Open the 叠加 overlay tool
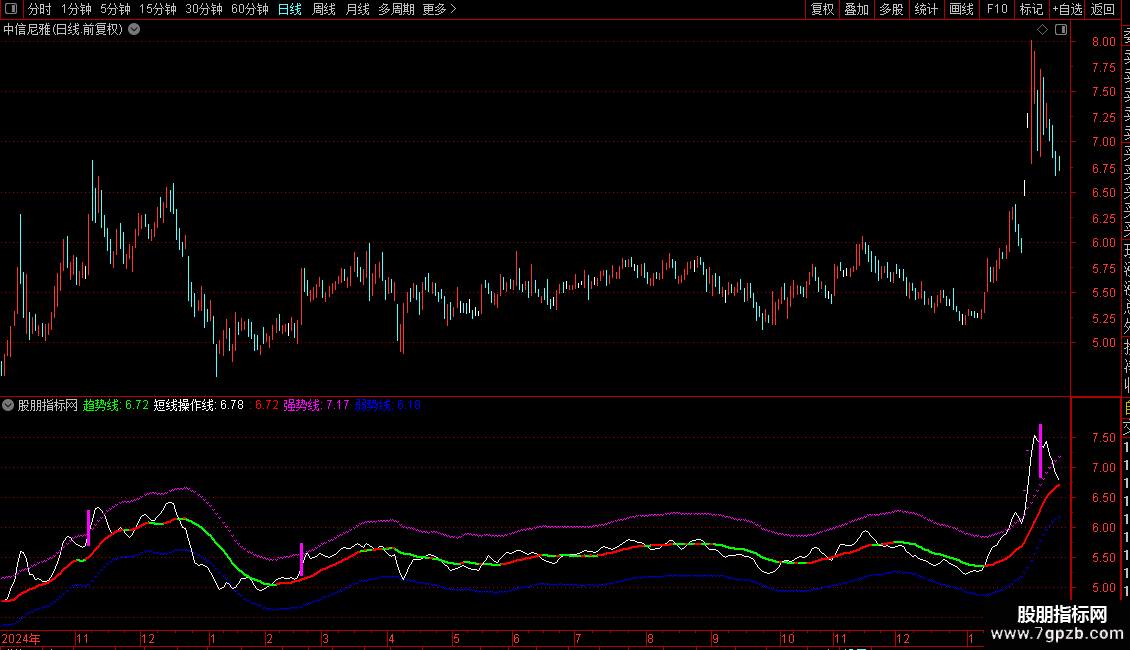 856,9
